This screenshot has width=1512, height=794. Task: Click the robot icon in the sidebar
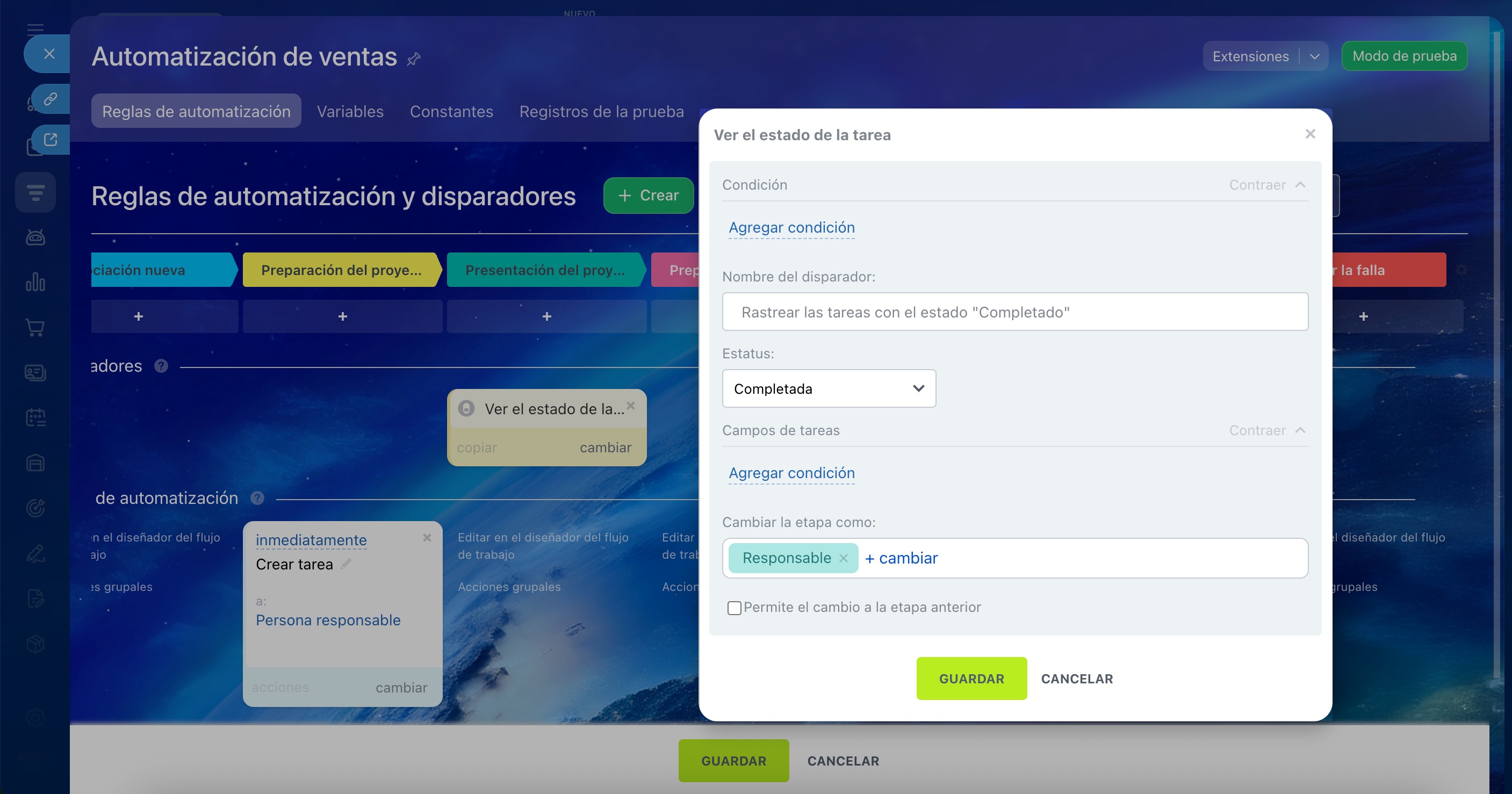pyautogui.click(x=35, y=237)
